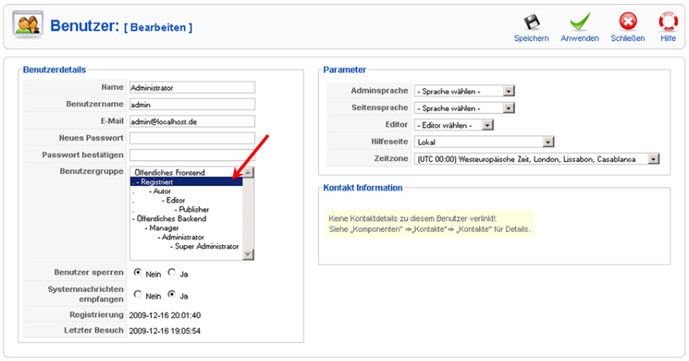Click the Keine Kontaktdetails notice text
The height and width of the screenshot is (361, 689).
coord(429,224)
